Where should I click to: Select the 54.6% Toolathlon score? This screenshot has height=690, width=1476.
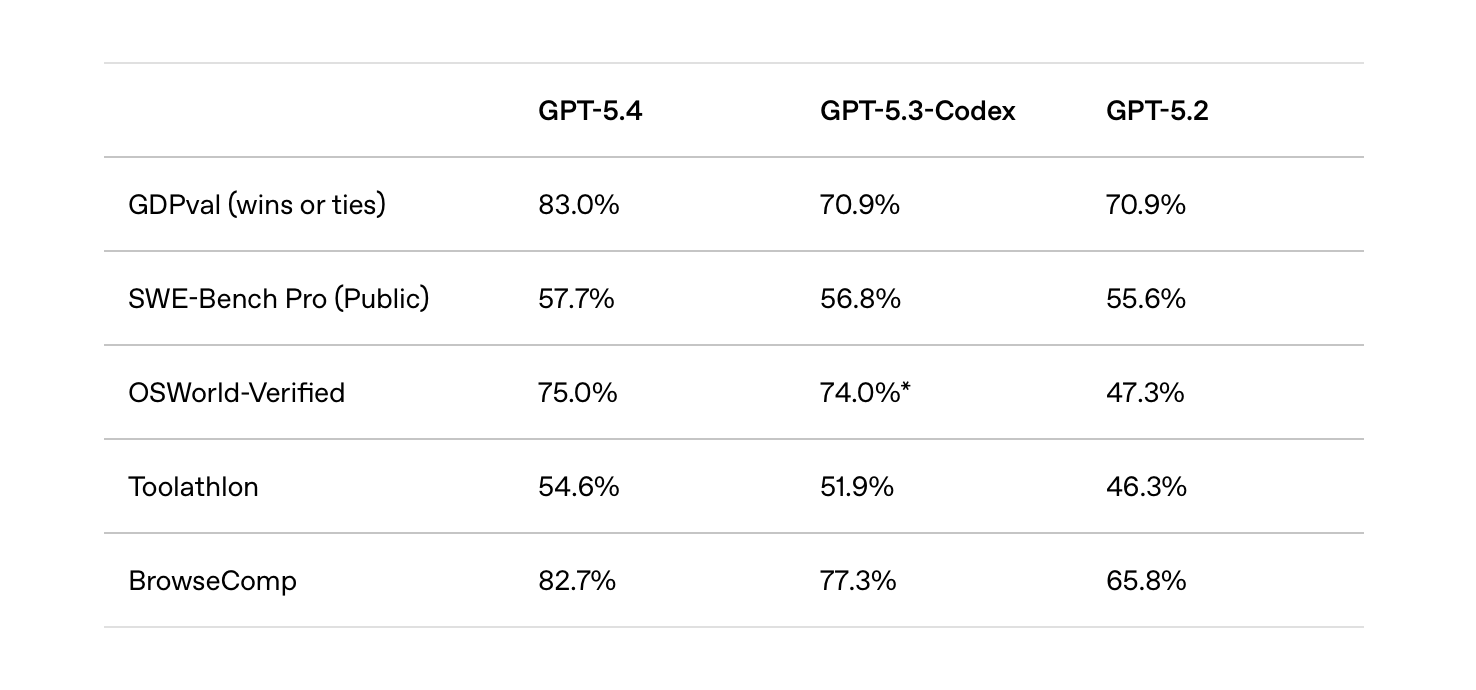[x=578, y=487]
